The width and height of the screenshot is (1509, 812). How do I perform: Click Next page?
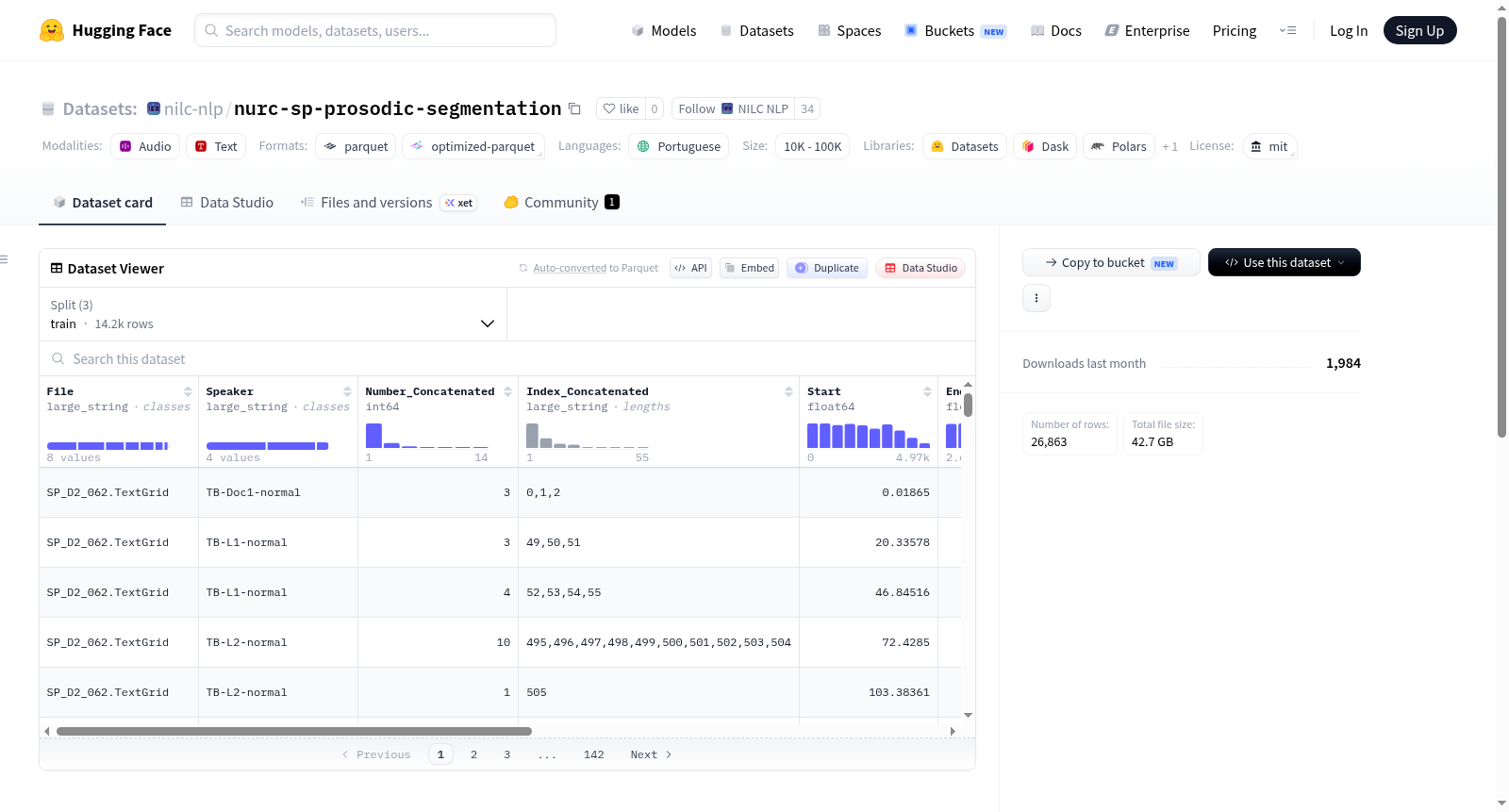click(651, 754)
